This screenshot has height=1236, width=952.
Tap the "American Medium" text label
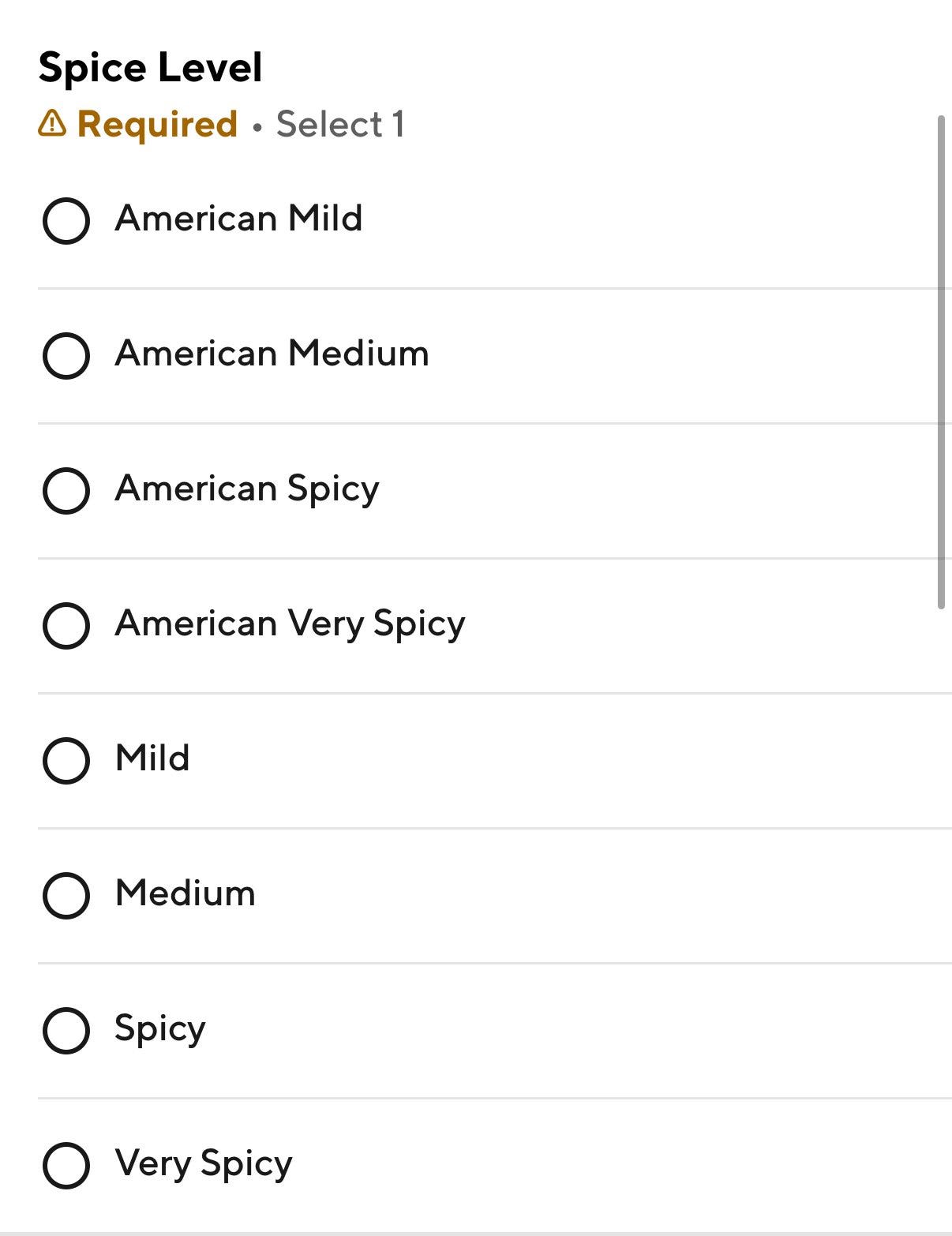(x=272, y=353)
